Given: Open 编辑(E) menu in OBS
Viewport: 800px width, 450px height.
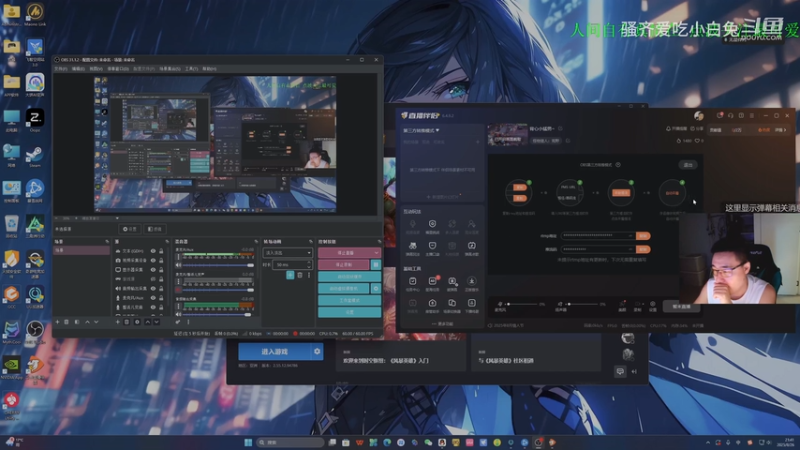Looking at the screenshot, I should pos(78,68).
